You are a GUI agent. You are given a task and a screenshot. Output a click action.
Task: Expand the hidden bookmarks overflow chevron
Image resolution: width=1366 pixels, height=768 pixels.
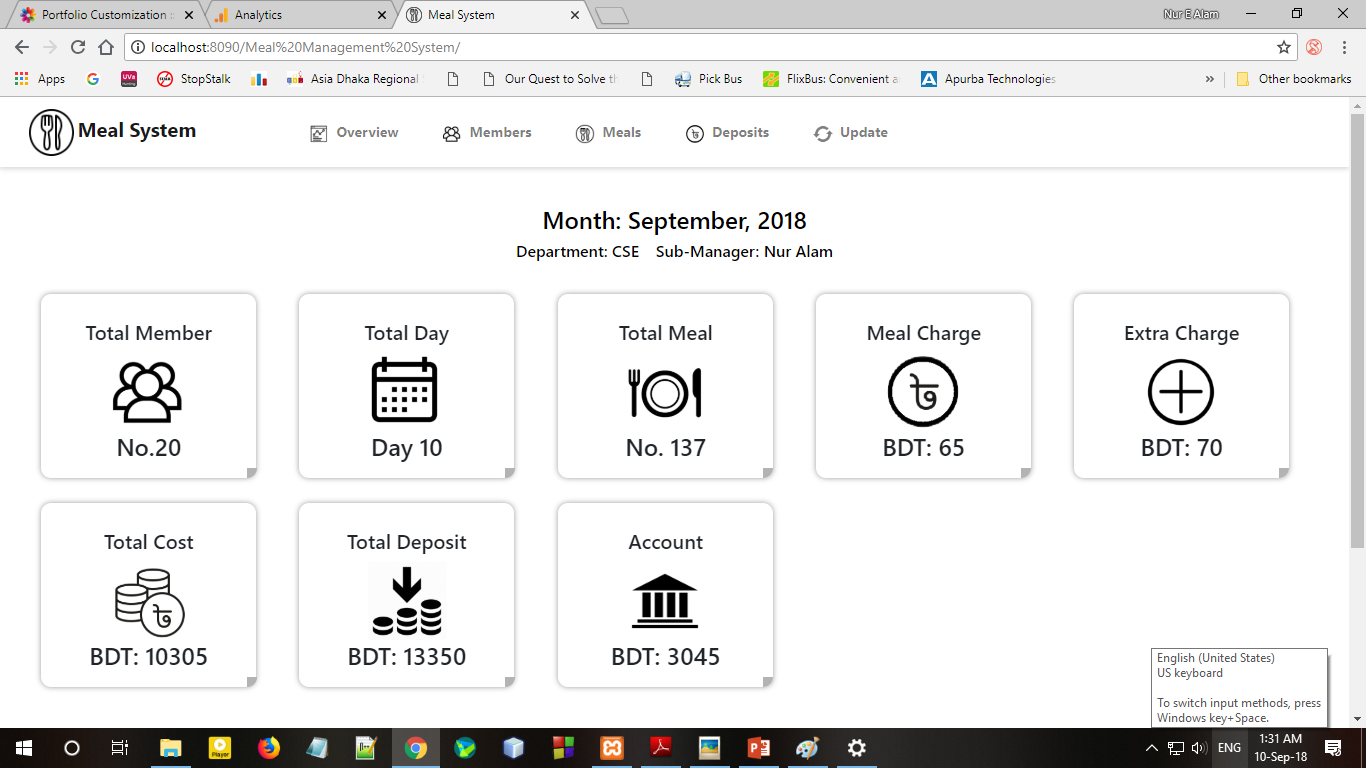(1210, 79)
